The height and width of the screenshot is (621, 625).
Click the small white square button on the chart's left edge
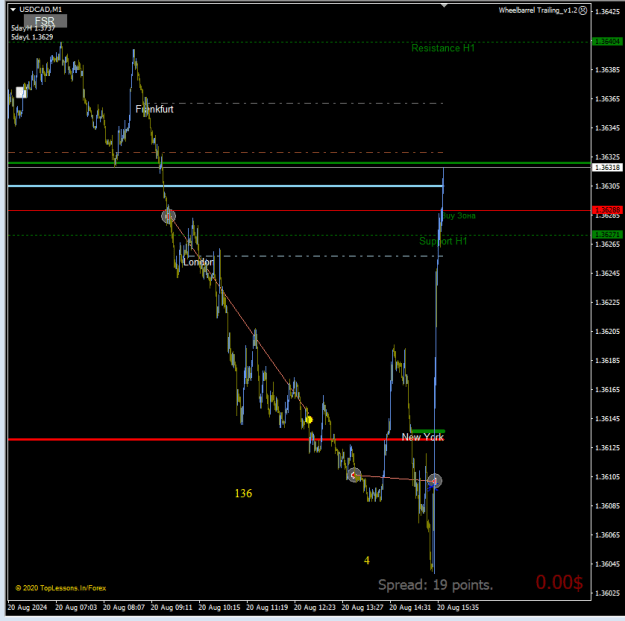pos(21,92)
